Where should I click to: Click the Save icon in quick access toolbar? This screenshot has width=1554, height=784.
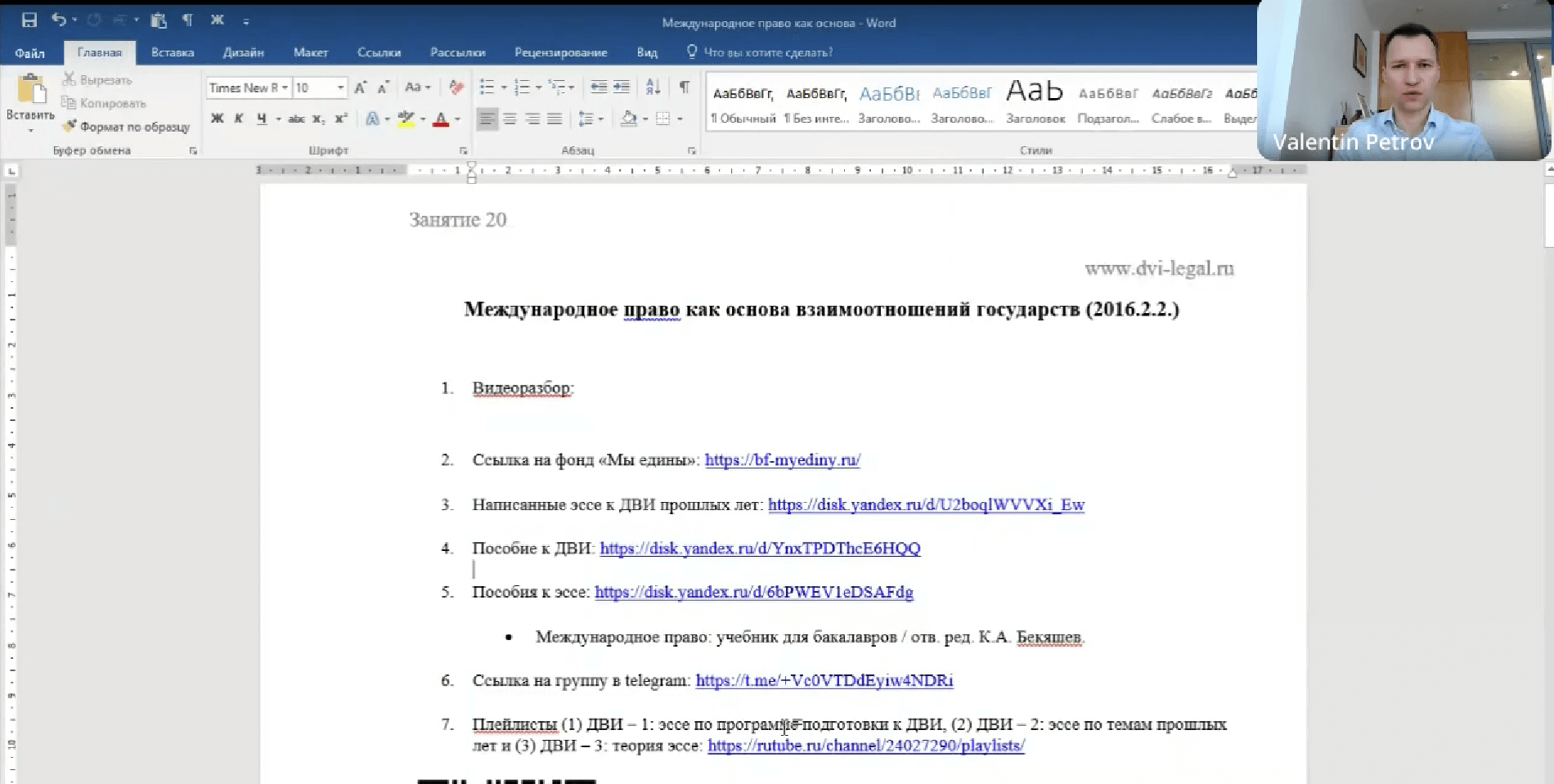(29, 20)
